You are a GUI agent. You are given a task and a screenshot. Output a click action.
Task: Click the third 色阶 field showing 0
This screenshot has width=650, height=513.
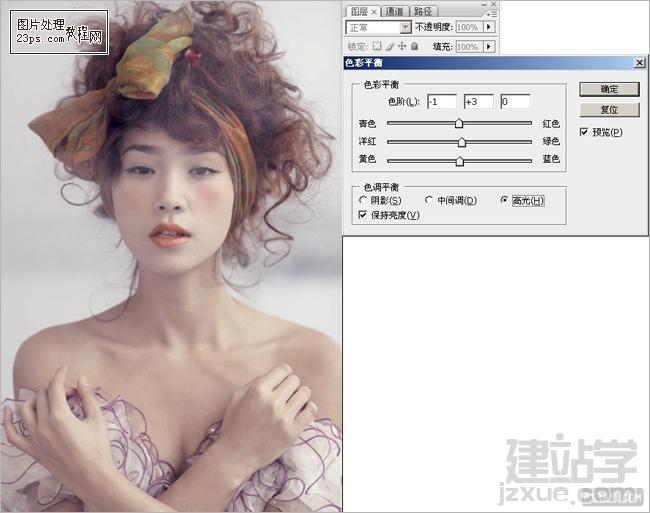[515, 102]
